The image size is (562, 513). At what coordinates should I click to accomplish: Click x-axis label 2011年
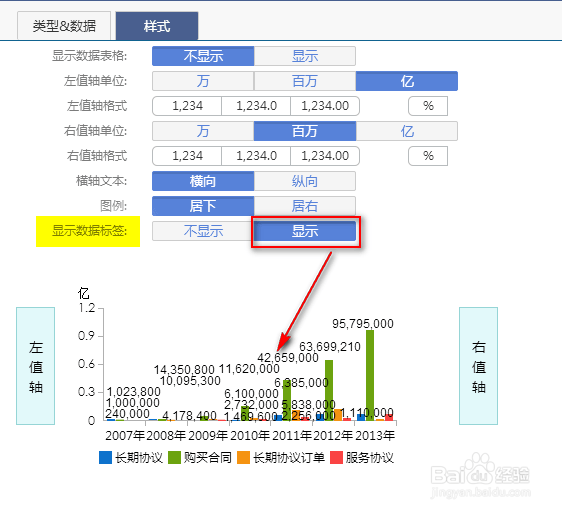coord(292,436)
